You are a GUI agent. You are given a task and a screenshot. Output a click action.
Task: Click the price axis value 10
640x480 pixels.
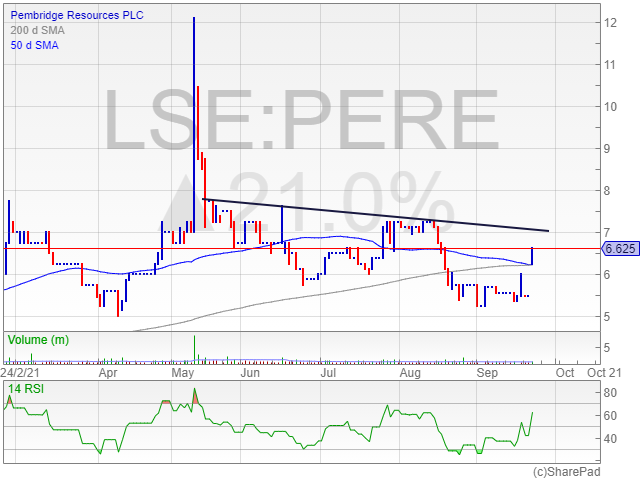click(x=610, y=107)
